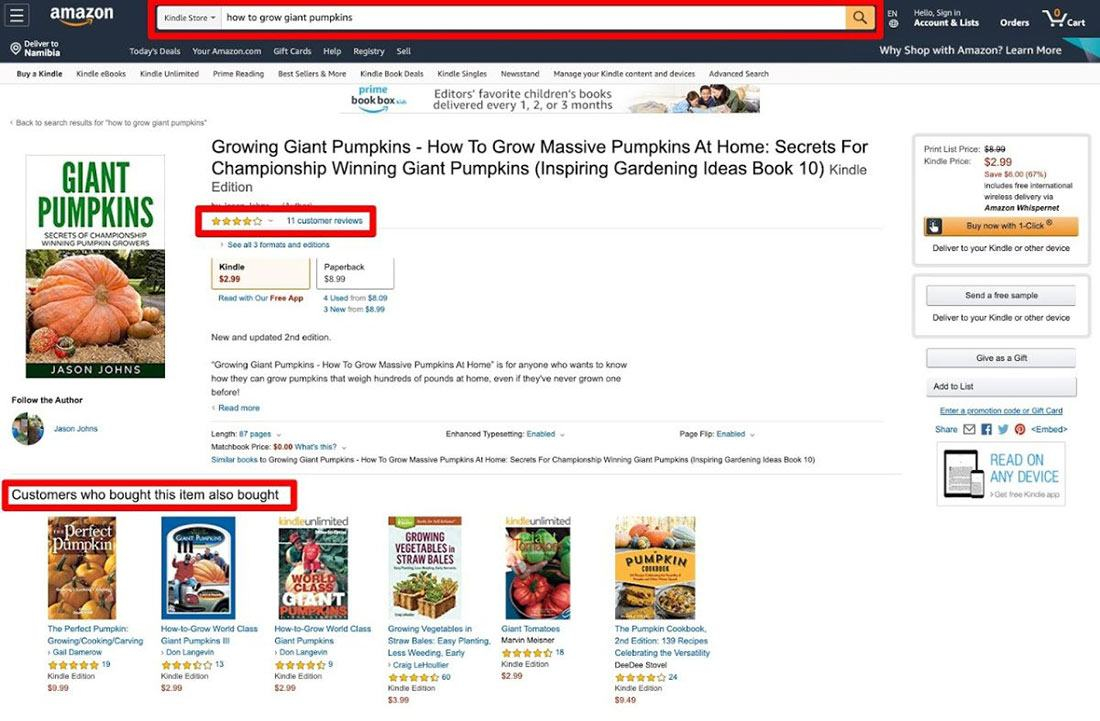Click in the search text field
The width and height of the screenshot is (1100, 721).
pos(533,18)
